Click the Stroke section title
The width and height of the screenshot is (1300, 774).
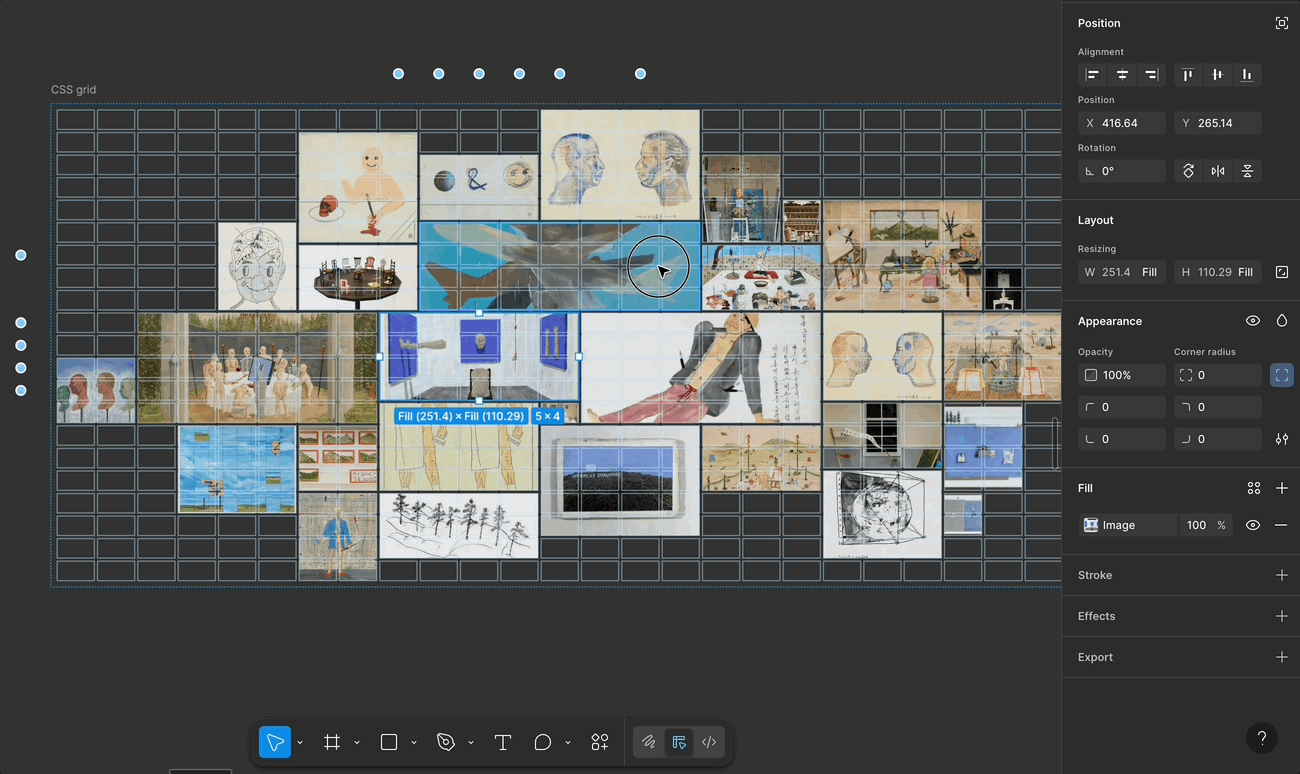pyautogui.click(x=1095, y=575)
